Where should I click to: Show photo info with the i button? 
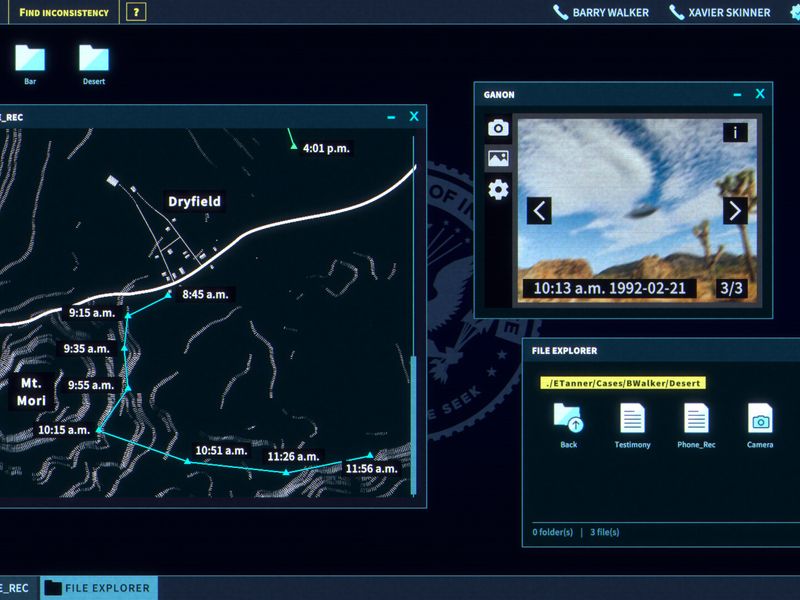(x=735, y=133)
